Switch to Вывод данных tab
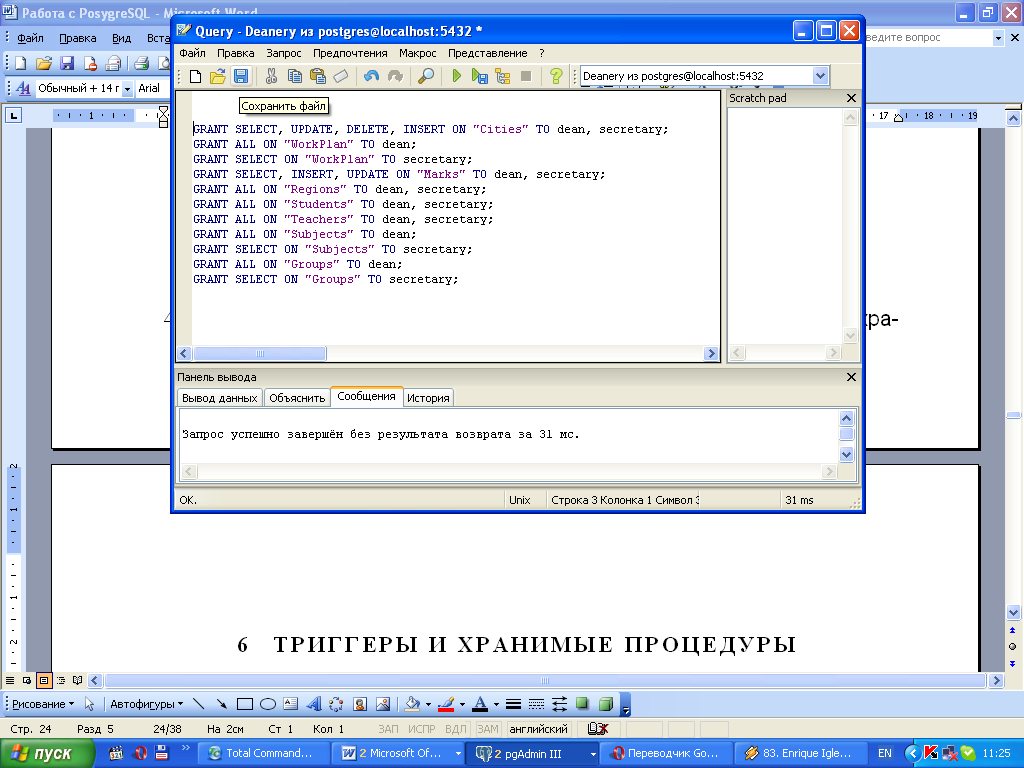This screenshot has height=768, width=1024. coord(219,398)
